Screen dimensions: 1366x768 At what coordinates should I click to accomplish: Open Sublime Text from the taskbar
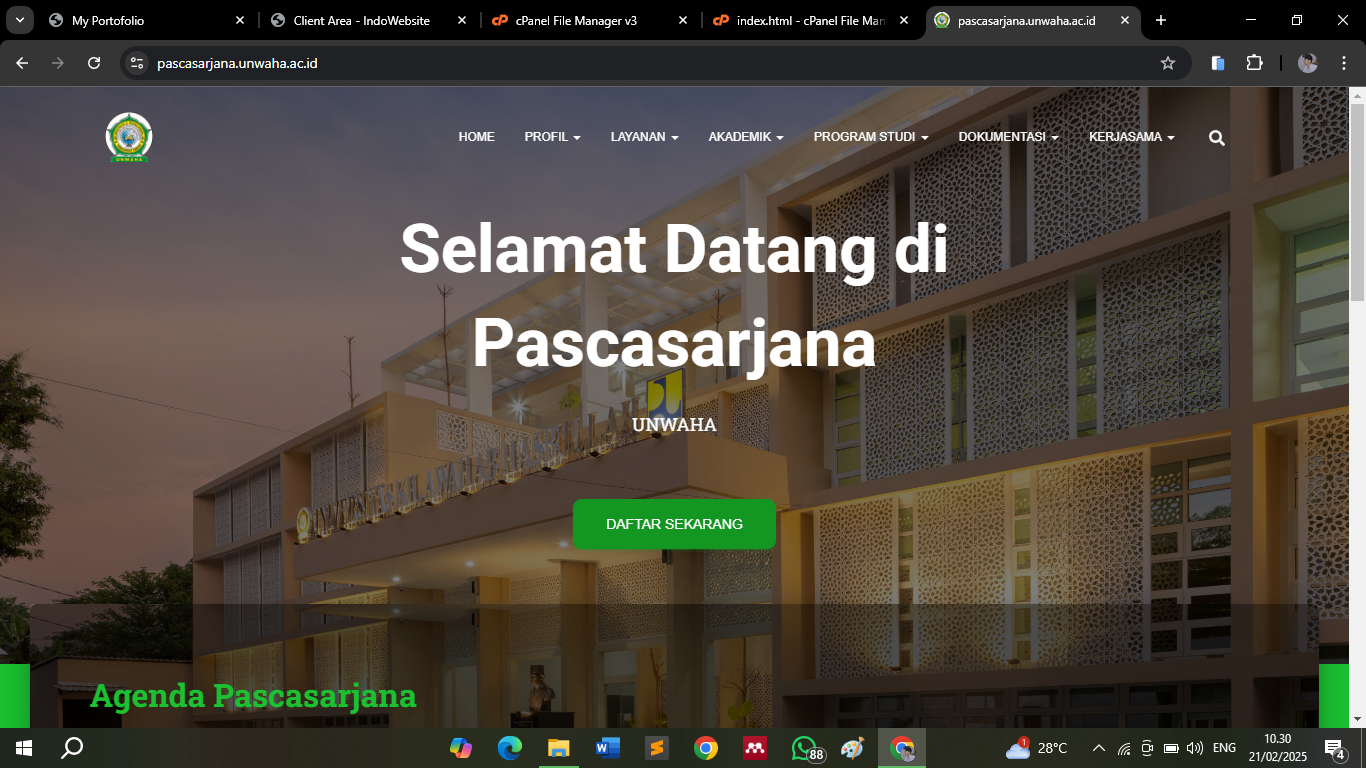pos(656,748)
